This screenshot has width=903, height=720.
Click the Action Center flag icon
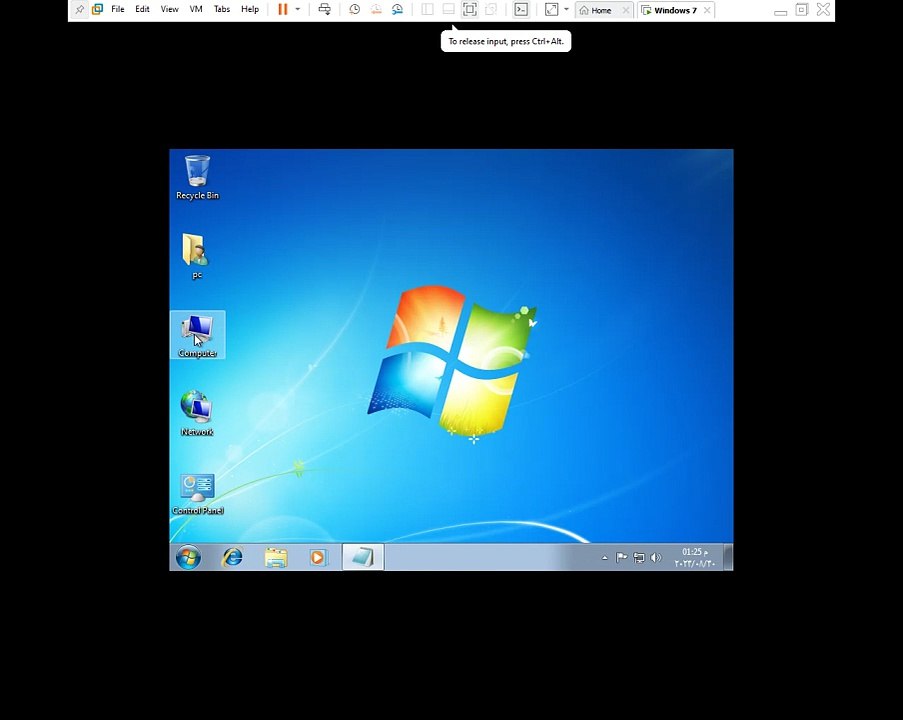point(621,558)
